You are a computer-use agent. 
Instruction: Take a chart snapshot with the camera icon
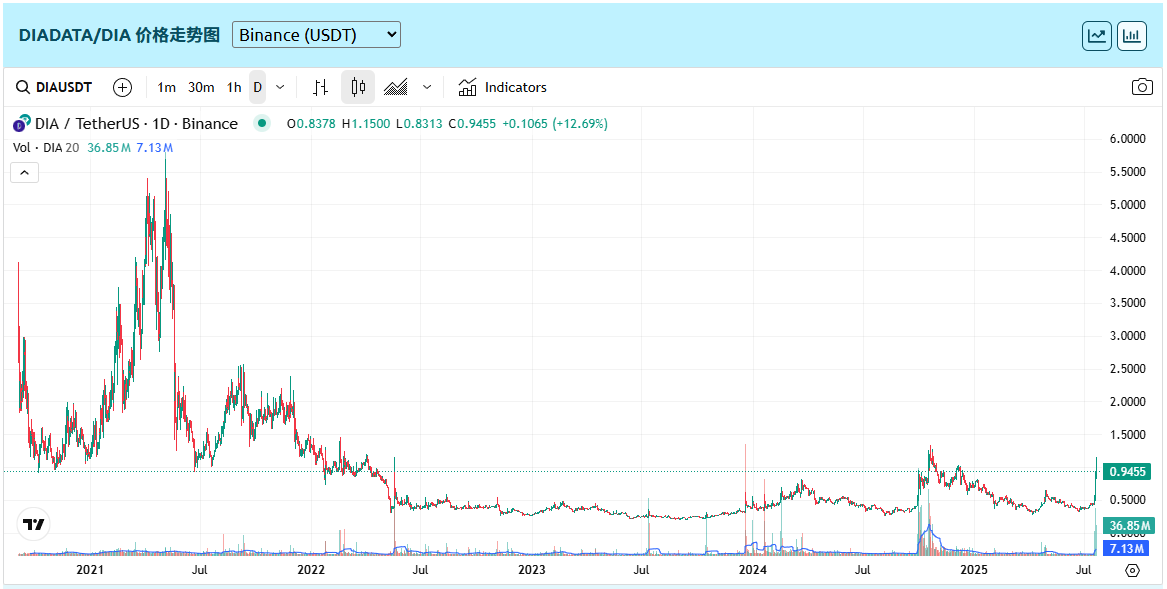click(1142, 87)
